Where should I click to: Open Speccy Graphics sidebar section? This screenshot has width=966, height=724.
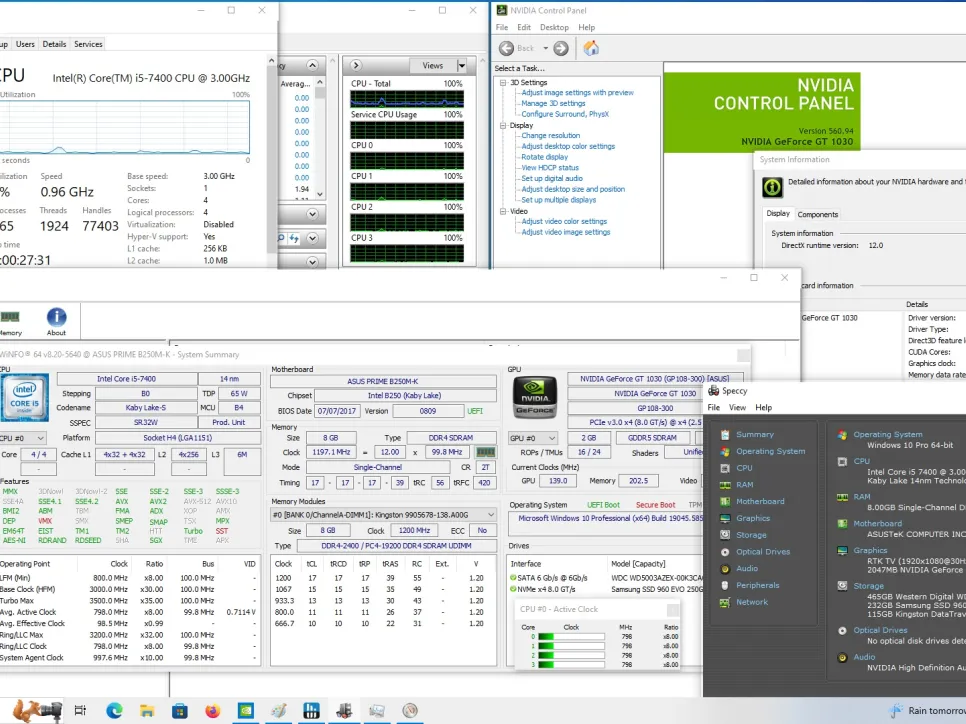pos(753,518)
